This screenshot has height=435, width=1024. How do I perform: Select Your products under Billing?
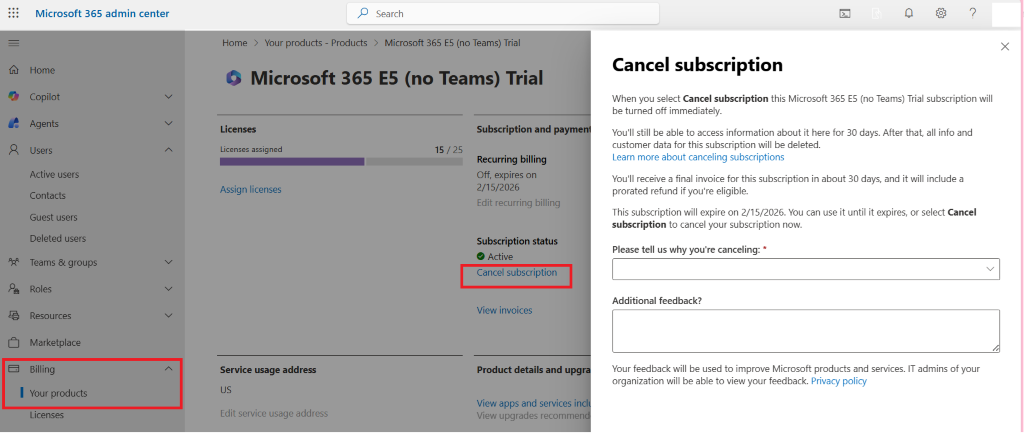coord(58,393)
